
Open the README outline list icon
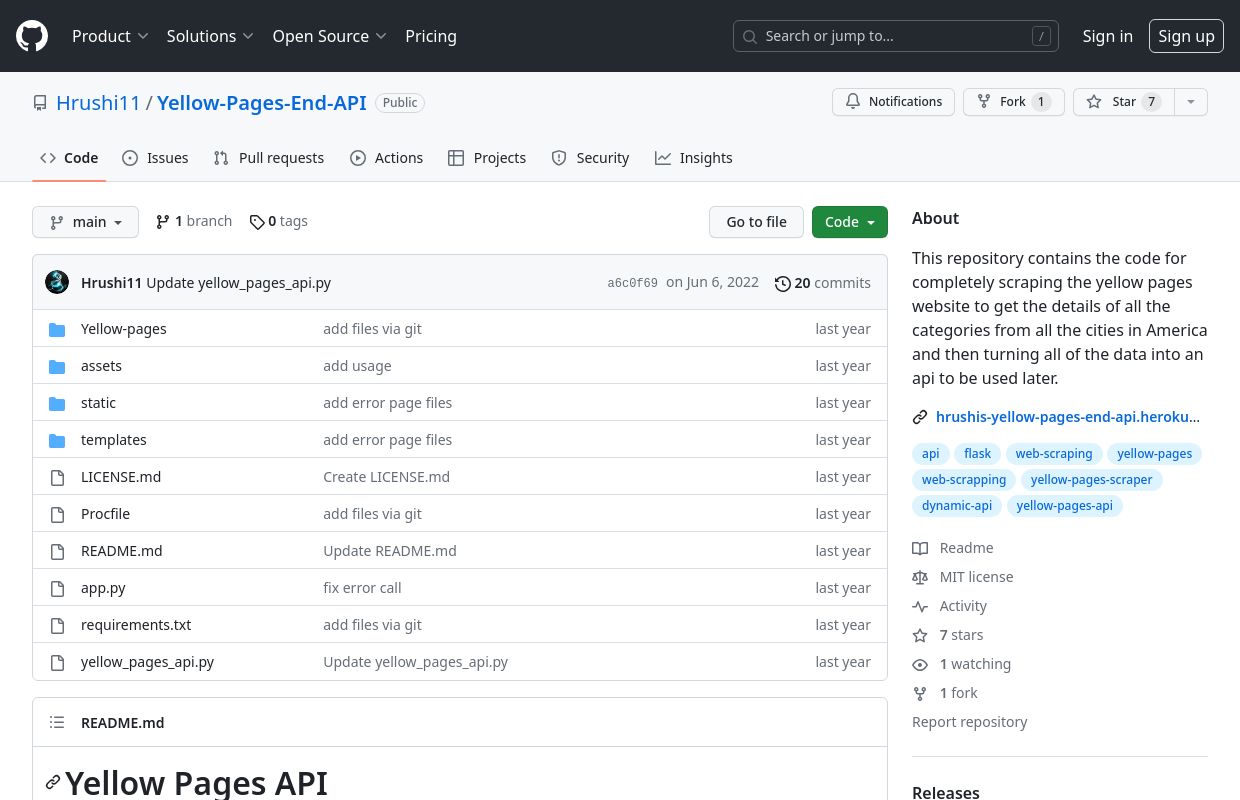point(57,722)
